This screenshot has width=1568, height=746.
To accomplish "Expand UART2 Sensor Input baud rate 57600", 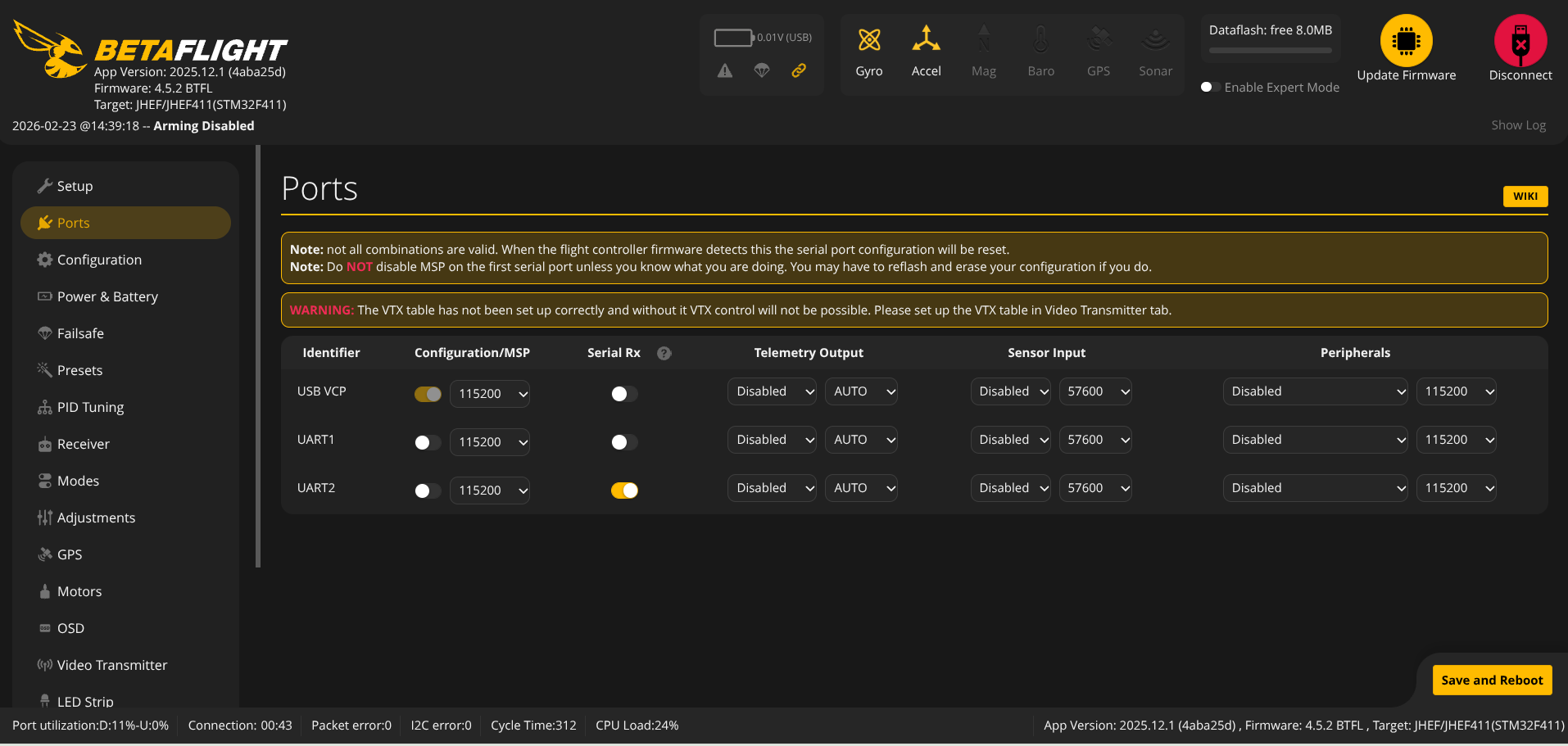I will pyautogui.click(x=1094, y=488).
